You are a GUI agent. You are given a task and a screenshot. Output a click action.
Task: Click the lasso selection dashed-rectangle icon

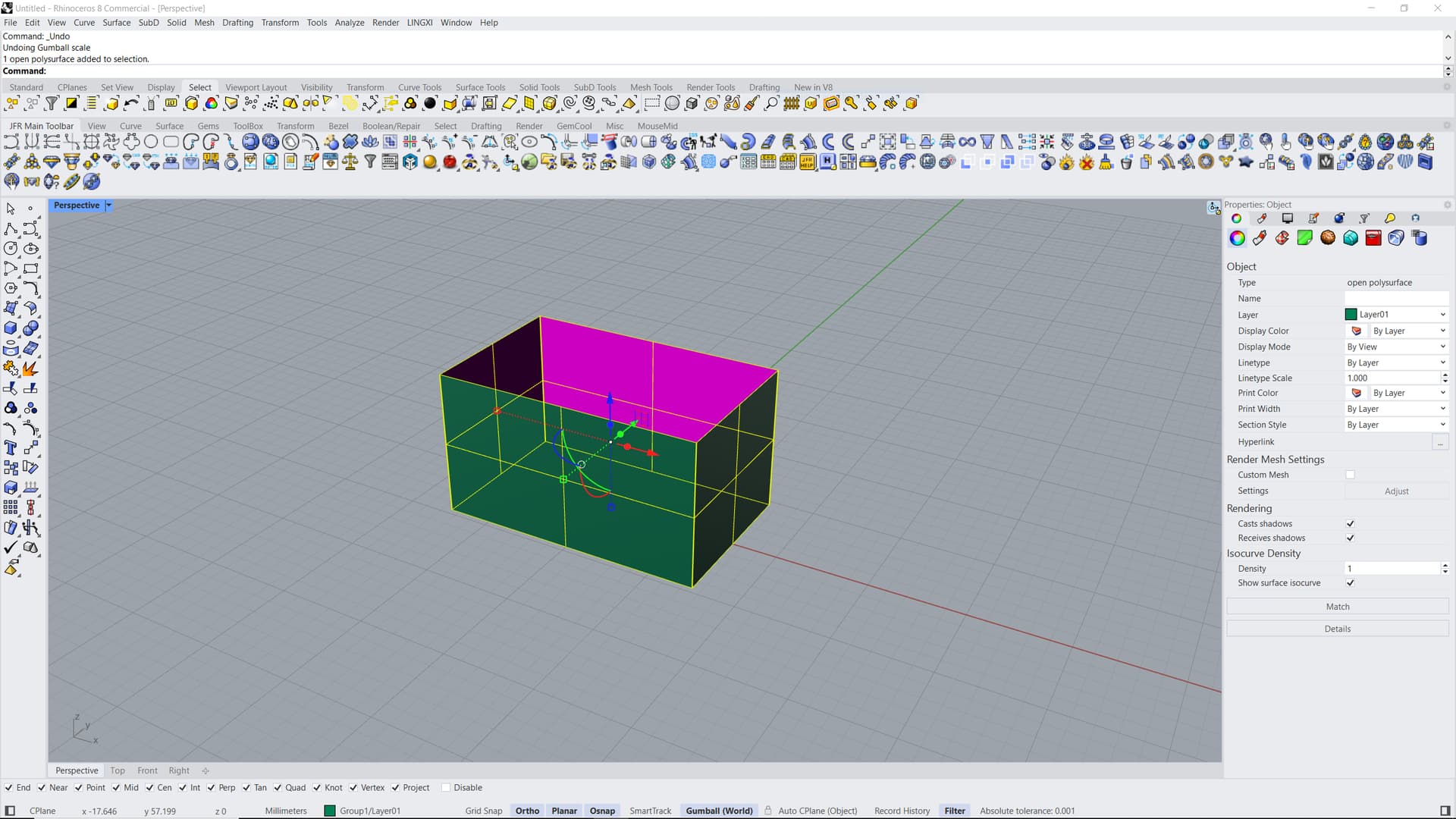coord(651,103)
